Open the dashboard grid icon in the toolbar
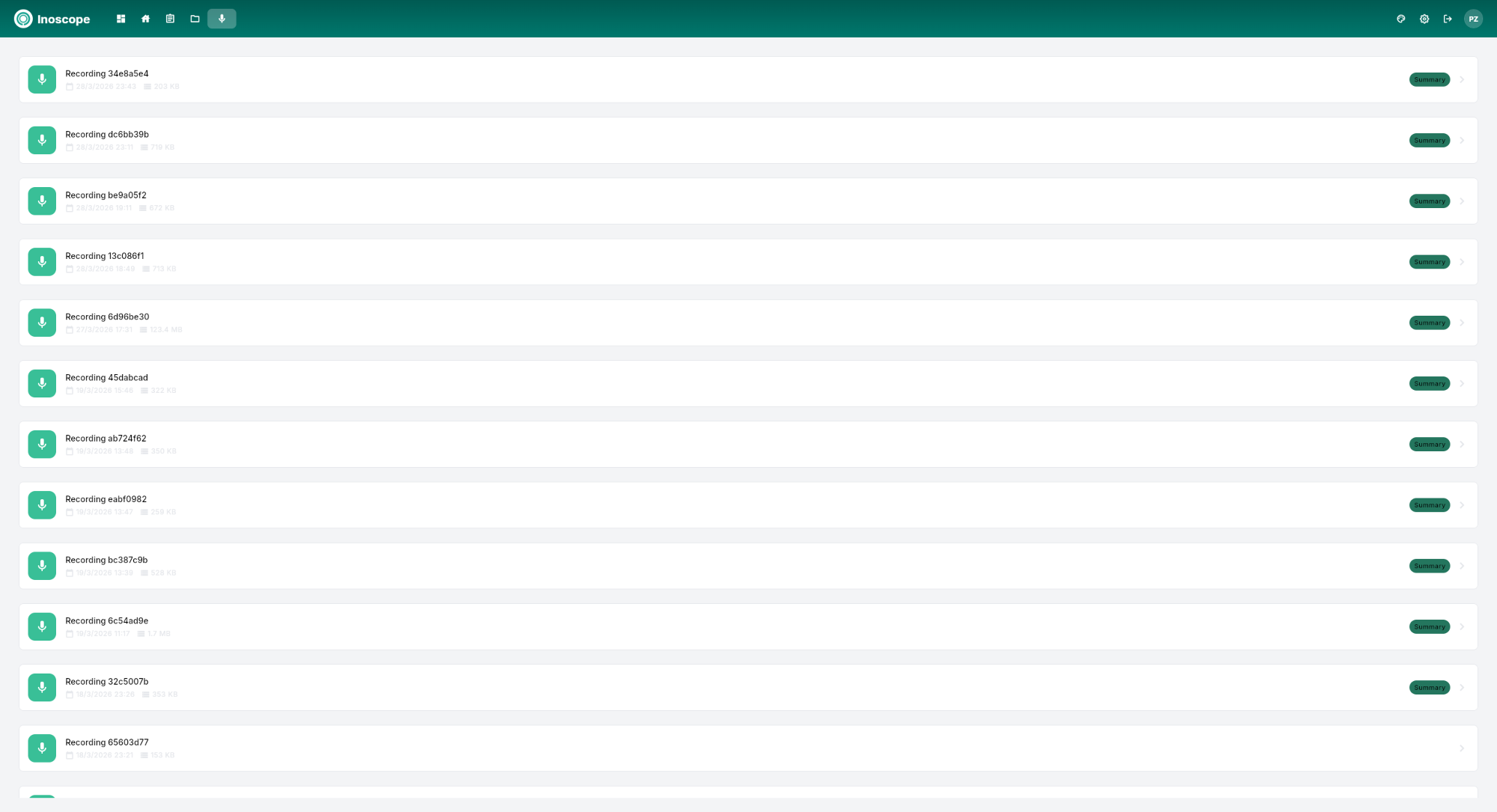 tap(121, 18)
